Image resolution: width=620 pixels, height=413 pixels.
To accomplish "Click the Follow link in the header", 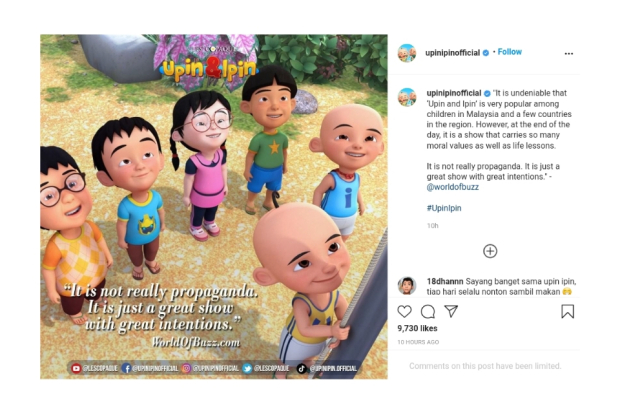I will (x=510, y=52).
